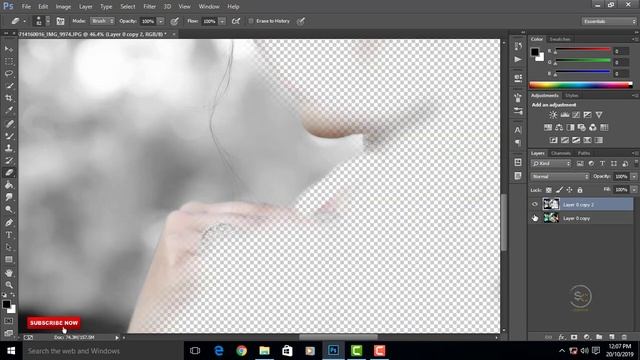Toggle lock all for the layer

580,190
